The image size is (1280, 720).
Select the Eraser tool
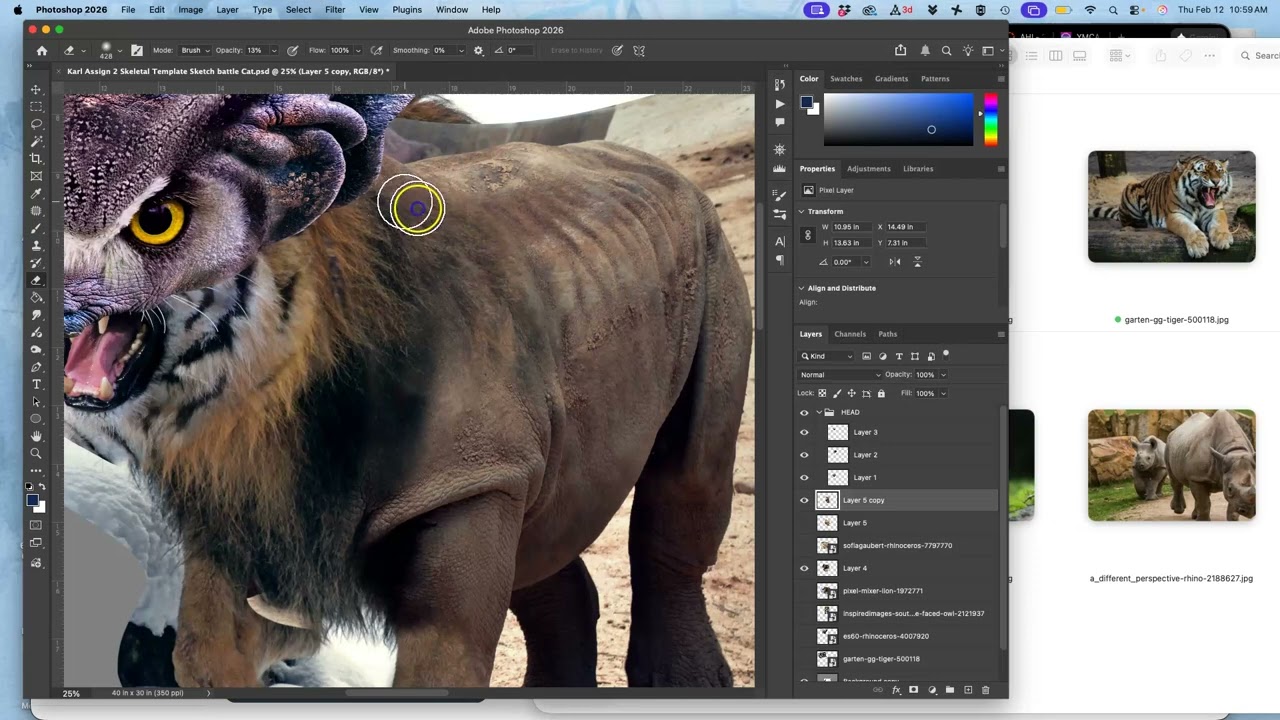tap(36, 280)
